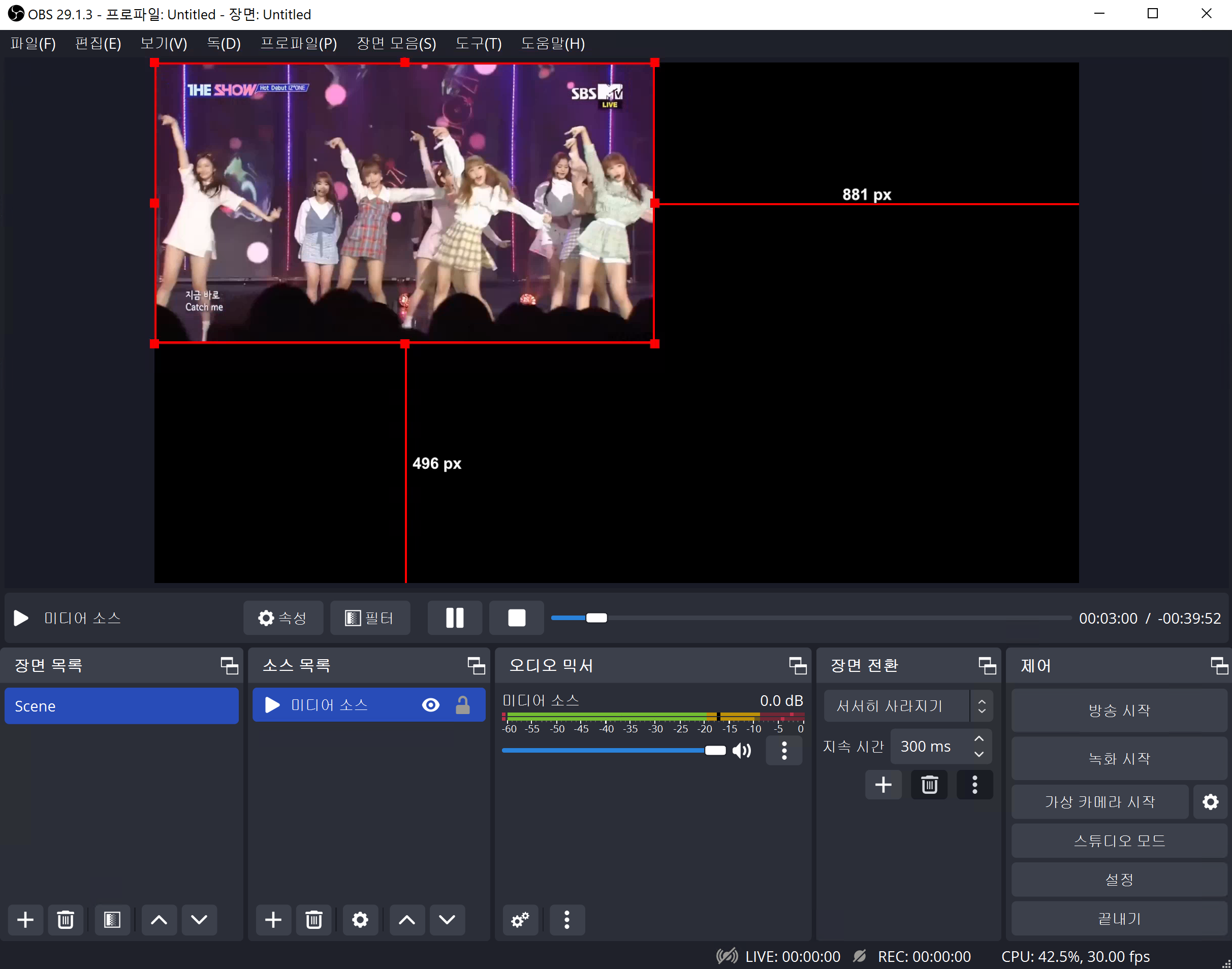Delete the selected scene transition
The image size is (1232, 969).
coord(929,785)
